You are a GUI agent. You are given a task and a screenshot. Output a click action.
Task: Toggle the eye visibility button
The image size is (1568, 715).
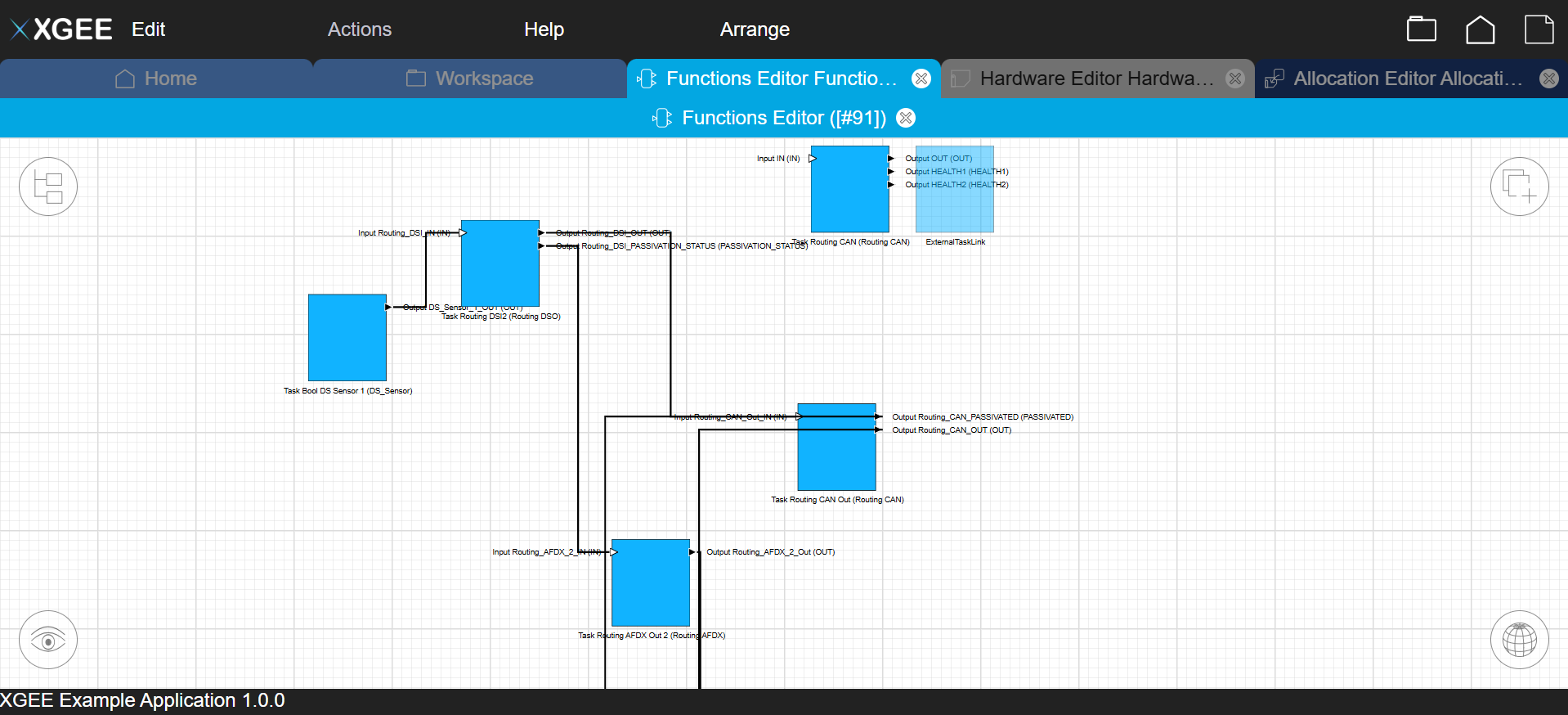(48, 640)
